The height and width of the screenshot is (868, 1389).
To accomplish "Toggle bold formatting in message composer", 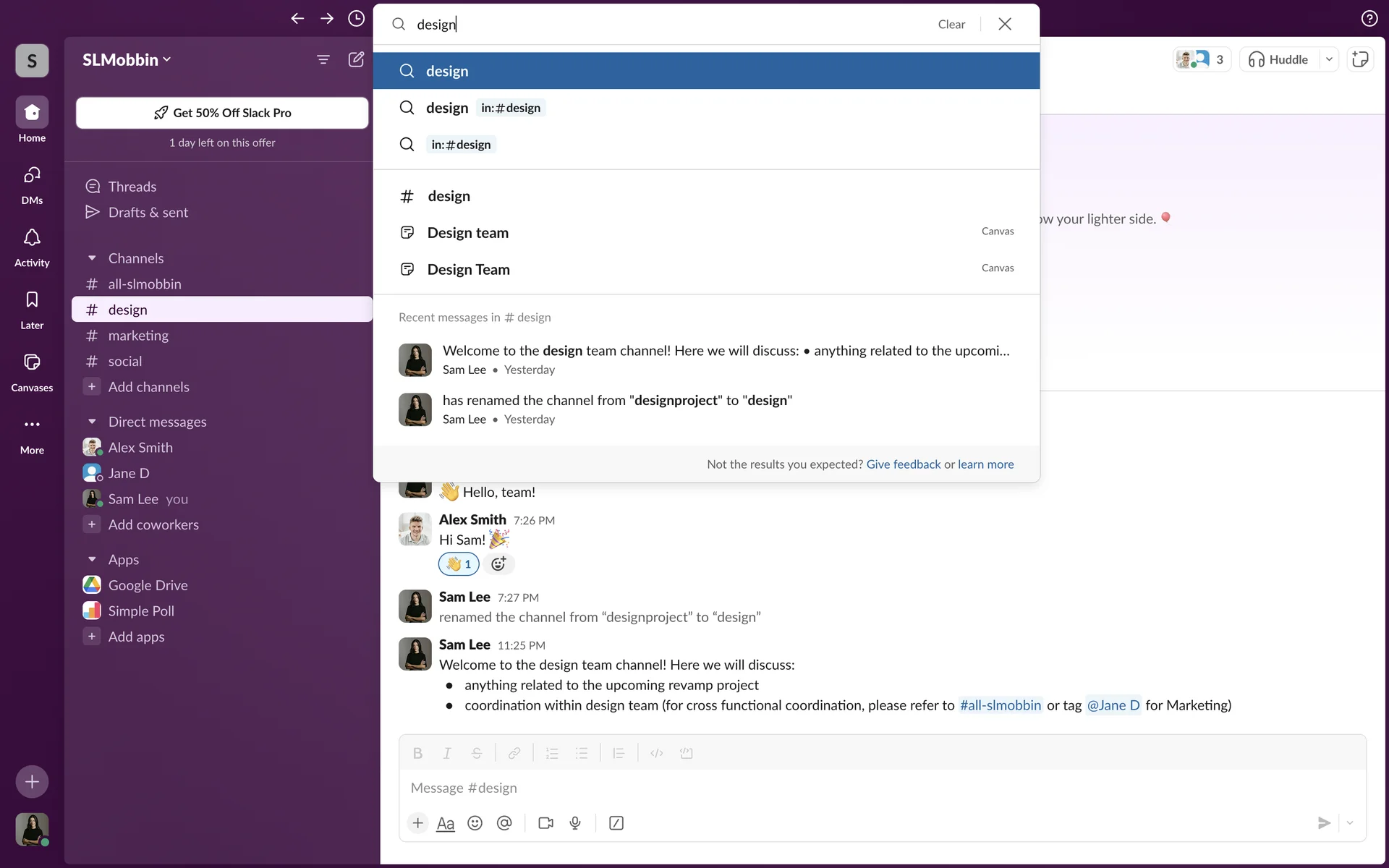I will tap(417, 753).
